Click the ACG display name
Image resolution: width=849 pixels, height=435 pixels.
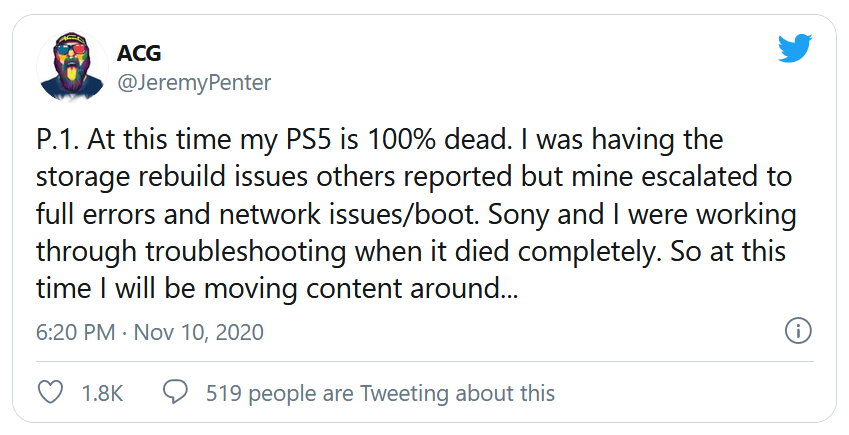click(x=140, y=54)
